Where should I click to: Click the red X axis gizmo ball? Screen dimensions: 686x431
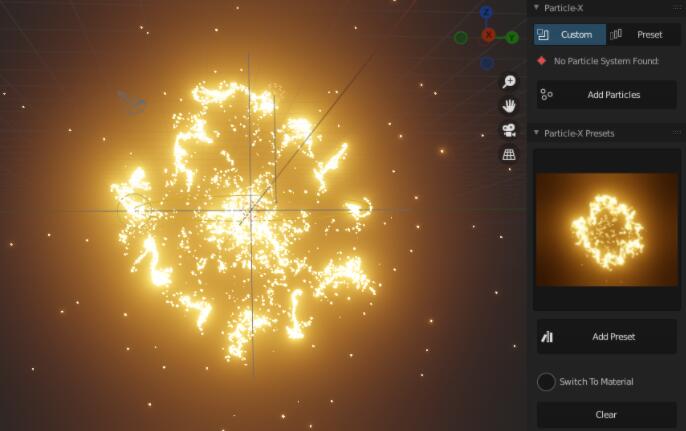(489, 35)
